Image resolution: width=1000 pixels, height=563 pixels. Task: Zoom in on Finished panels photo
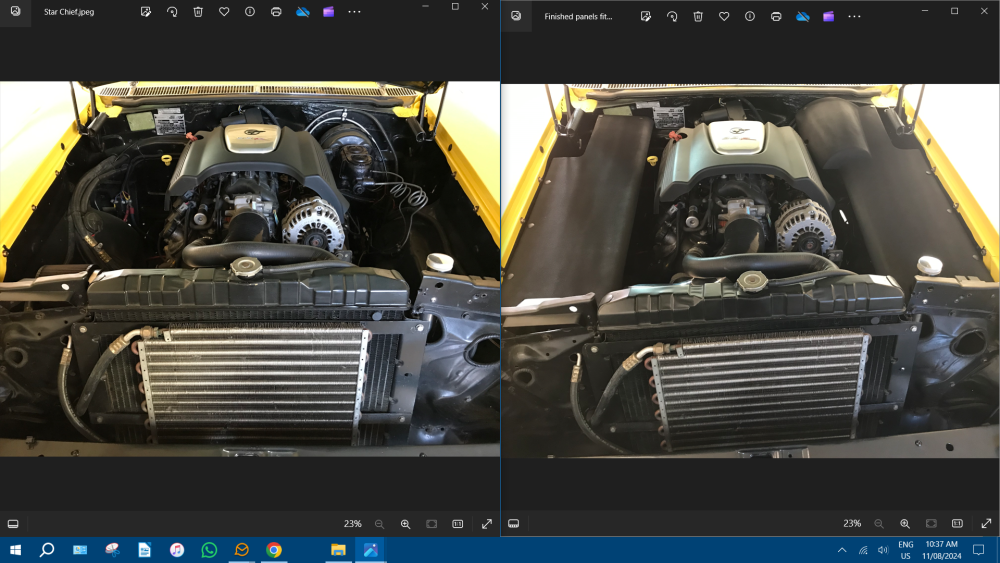coord(905,523)
